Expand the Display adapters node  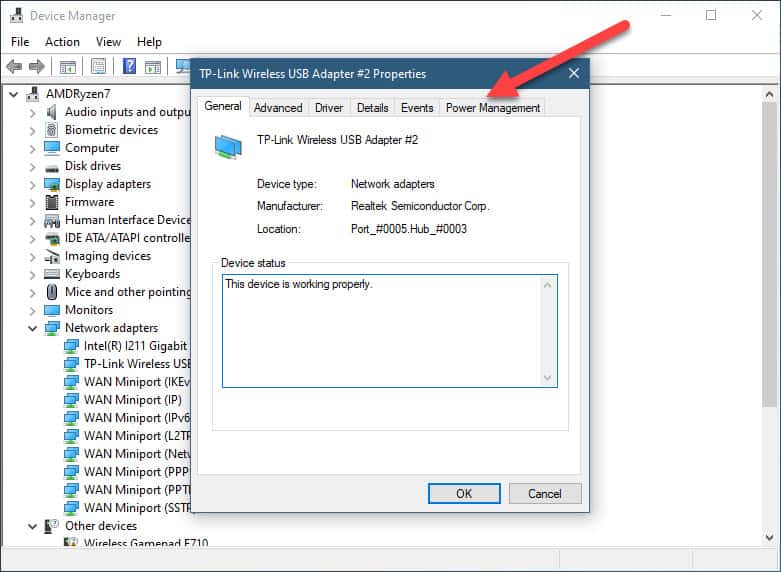(32, 185)
